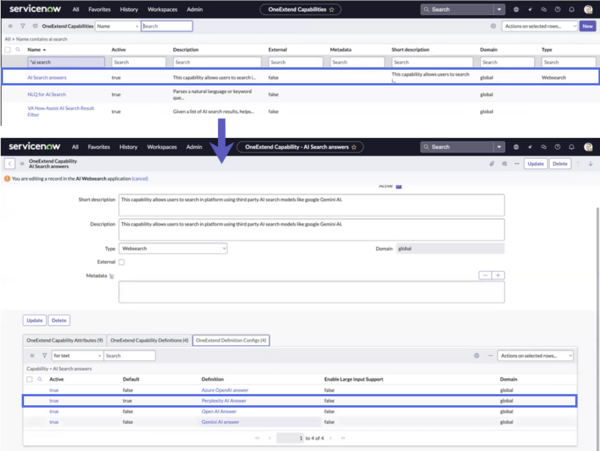
Task: Click the filter funnel icon in capabilities list toolbar
Action: (23, 26)
